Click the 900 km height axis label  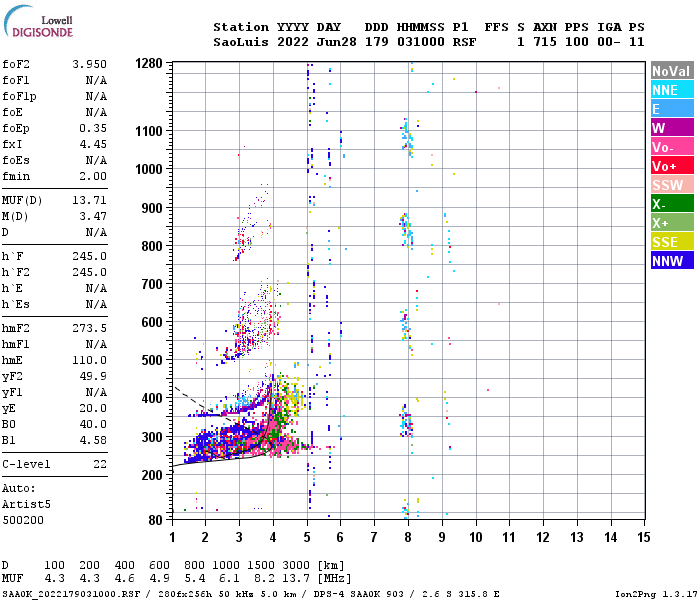click(x=152, y=208)
